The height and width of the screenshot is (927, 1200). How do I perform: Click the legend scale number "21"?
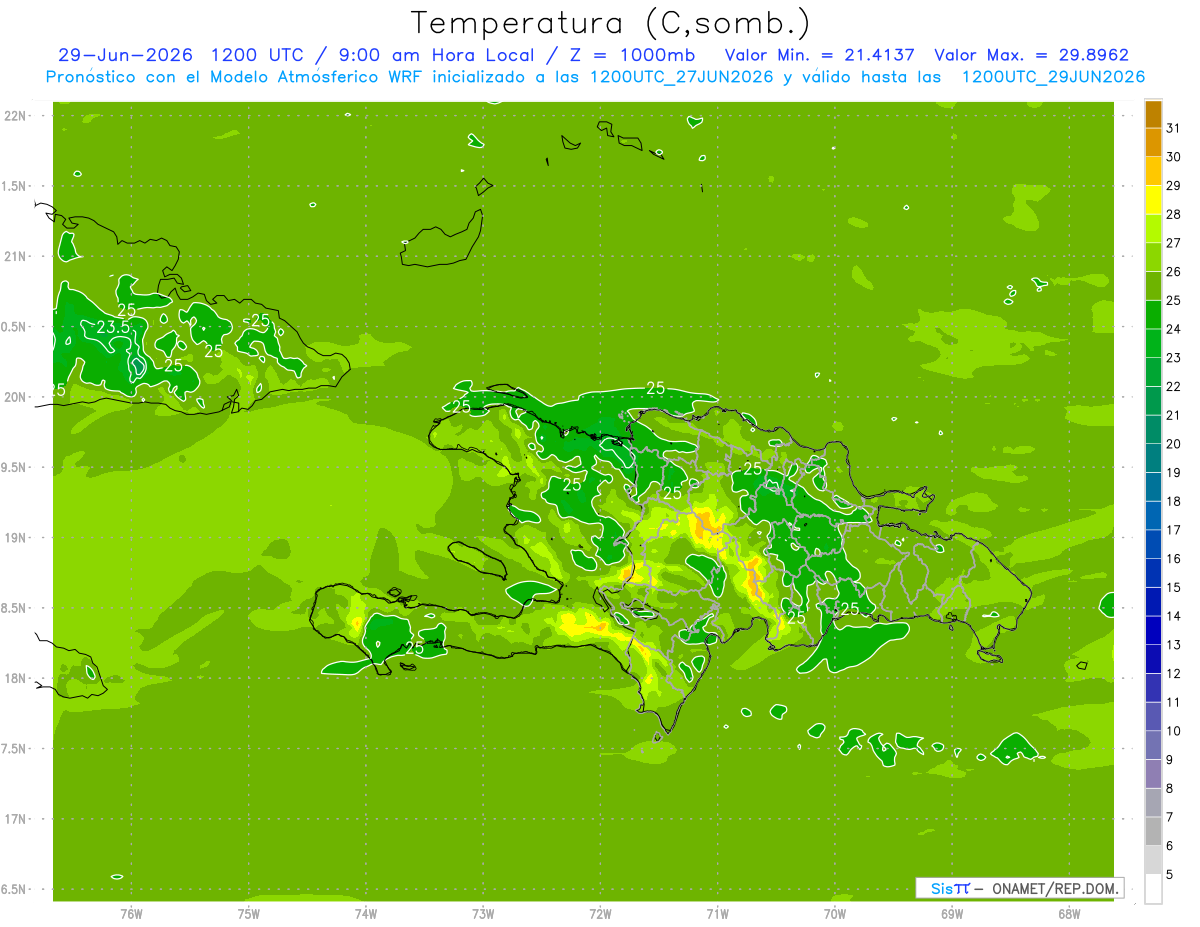point(1174,415)
